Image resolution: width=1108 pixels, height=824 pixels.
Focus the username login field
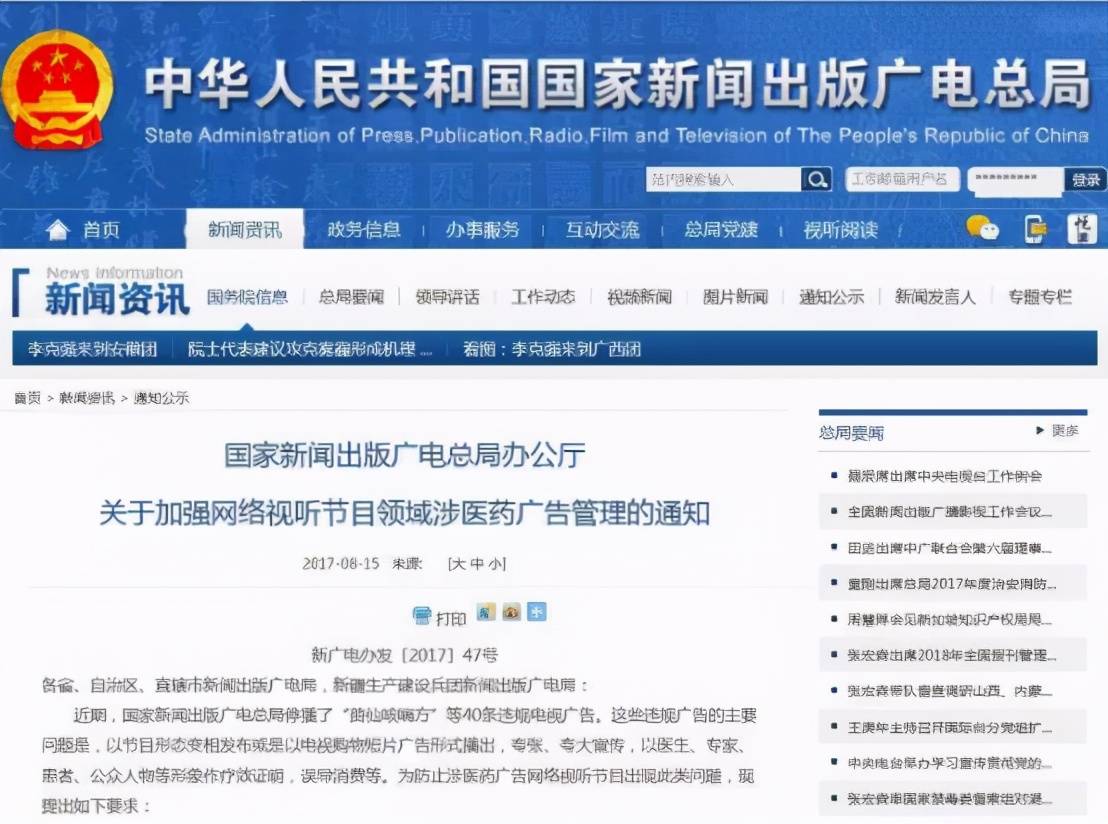click(902, 179)
